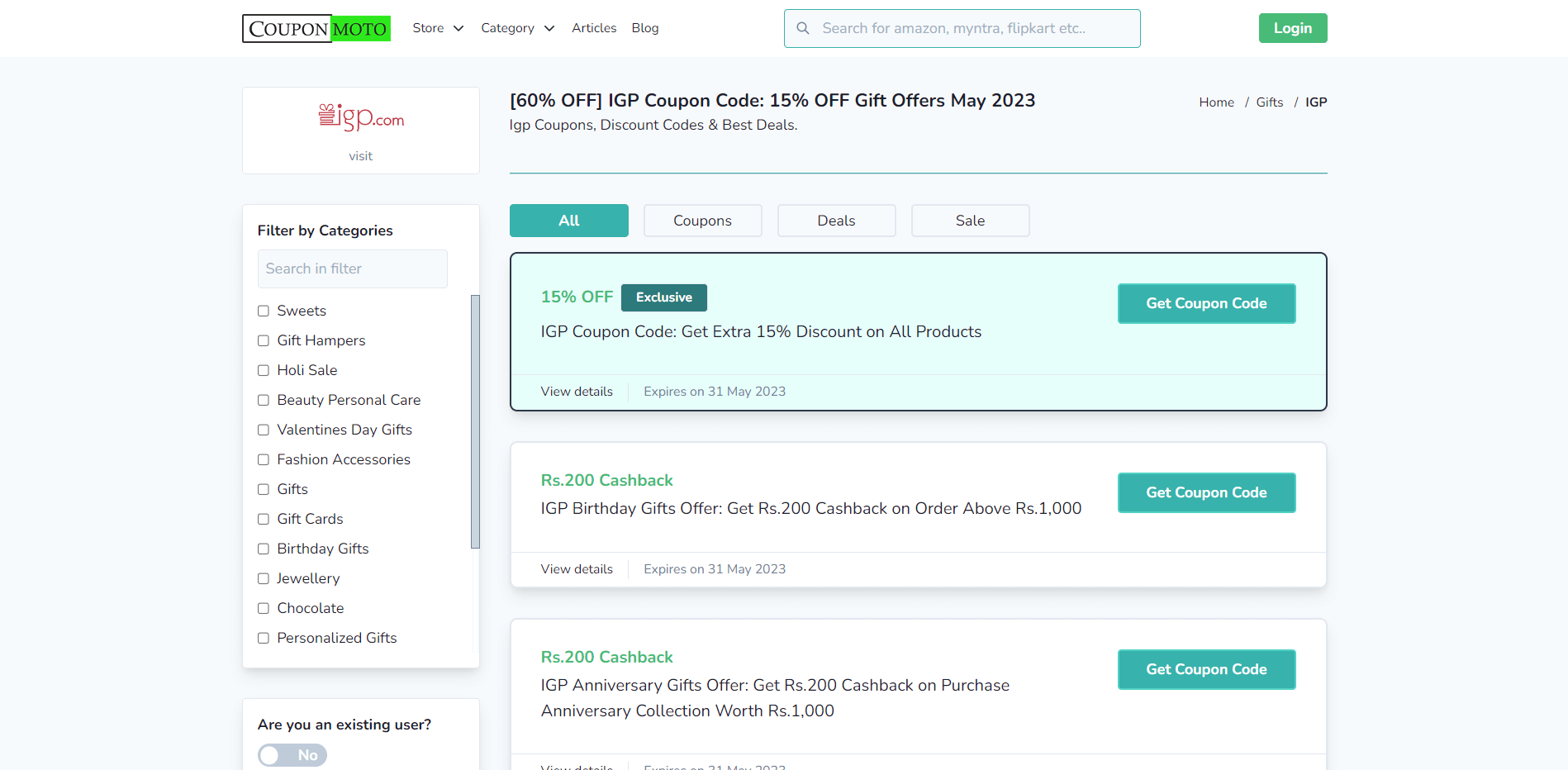Focus the Search in filter field
The width and height of the screenshot is (1568, 770).
coord(353,269)
